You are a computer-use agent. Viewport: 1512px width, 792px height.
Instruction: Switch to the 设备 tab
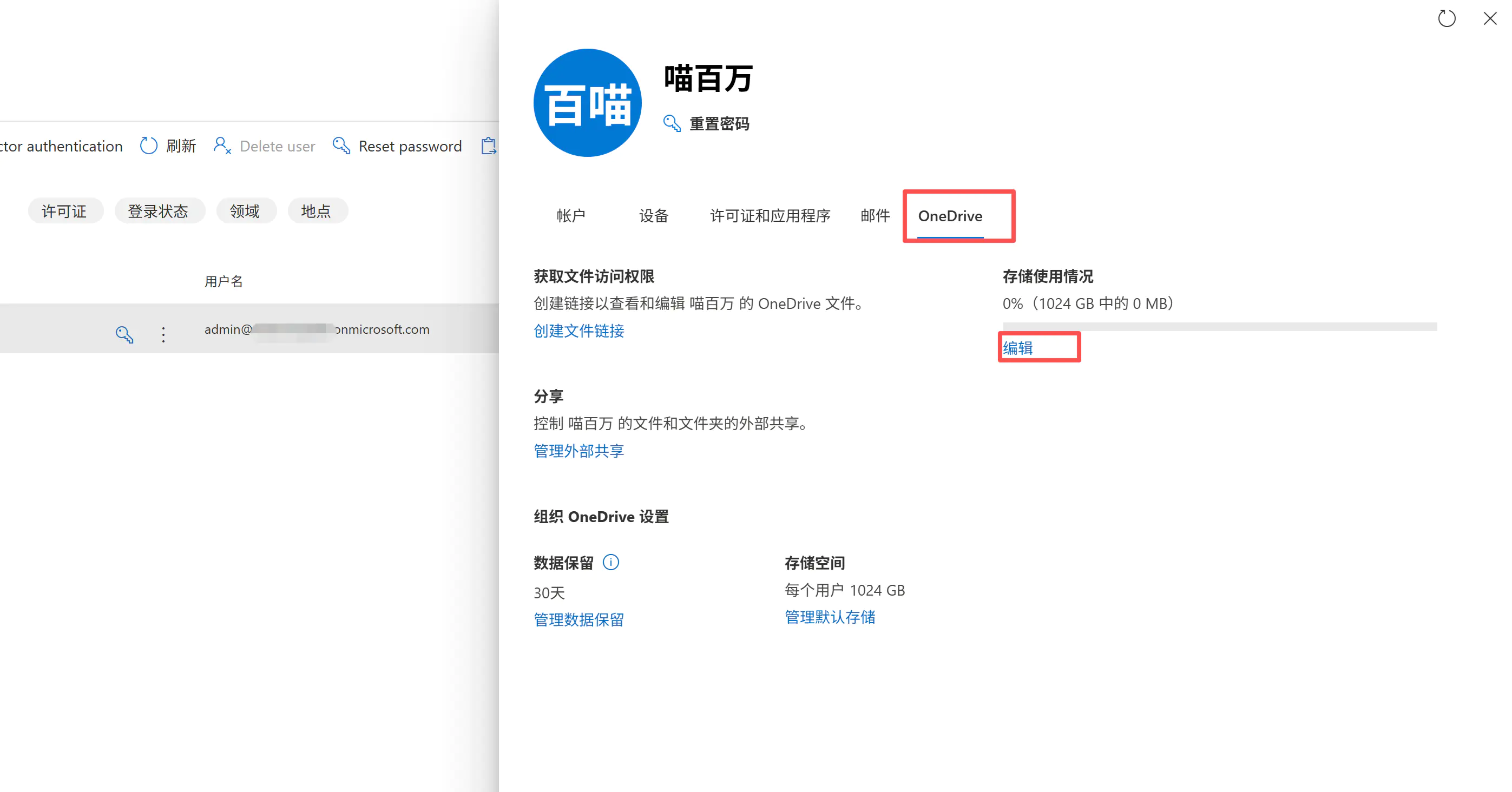point(653,216)
